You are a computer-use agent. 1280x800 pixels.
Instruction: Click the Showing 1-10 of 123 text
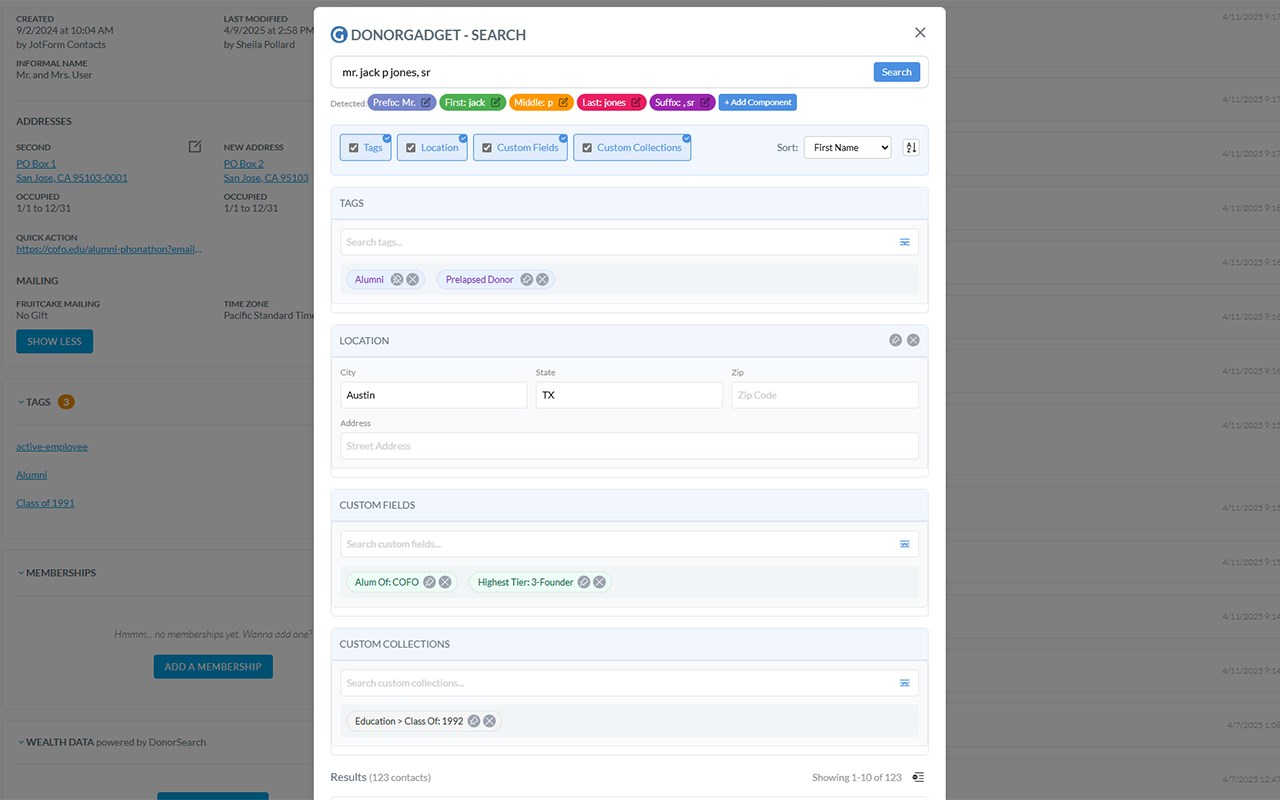click(857, 777)
